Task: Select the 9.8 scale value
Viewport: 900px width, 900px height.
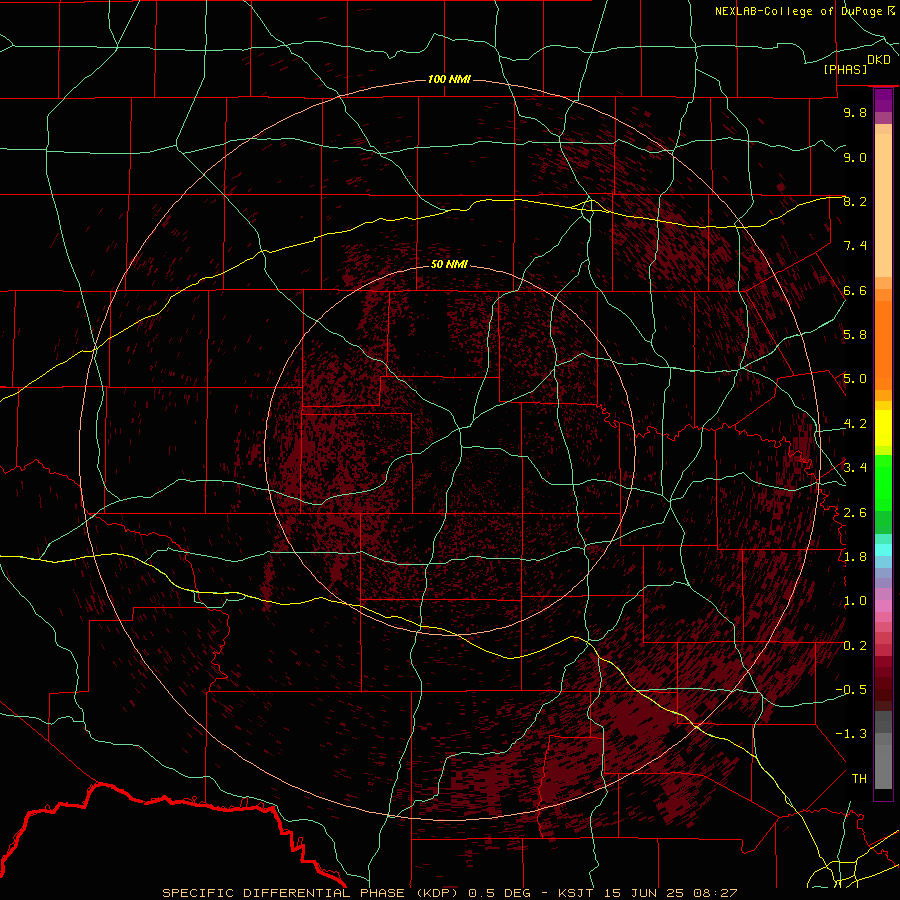Action: click(855, 112)
